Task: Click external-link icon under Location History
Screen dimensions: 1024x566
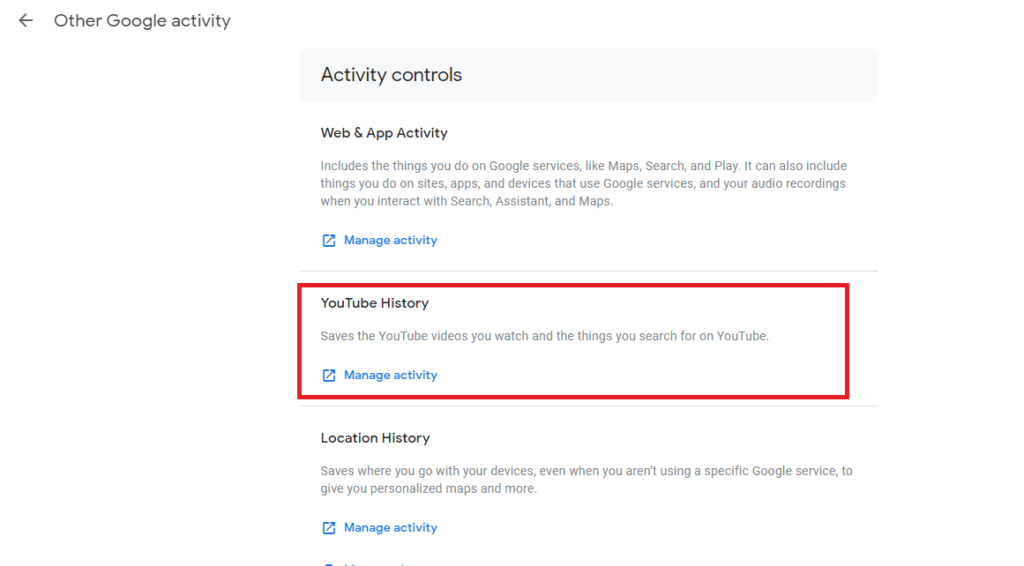Action: 328,527
